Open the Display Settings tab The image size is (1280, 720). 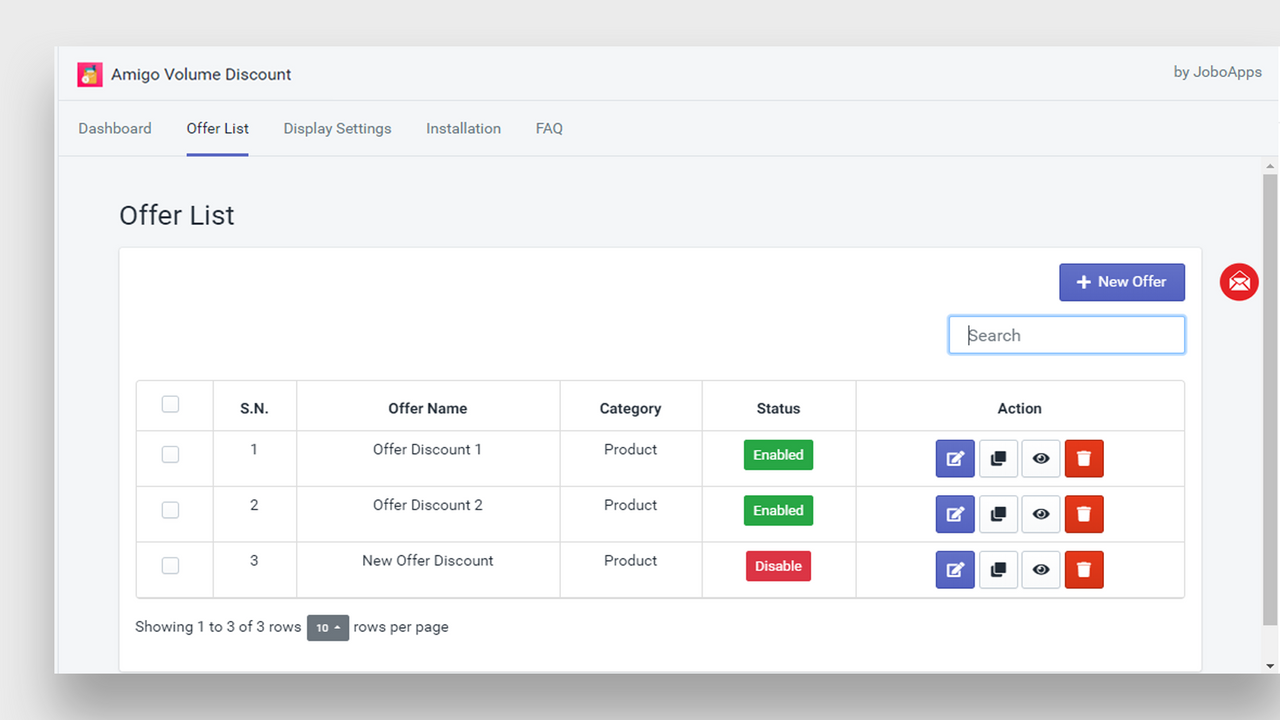[337, 128]
